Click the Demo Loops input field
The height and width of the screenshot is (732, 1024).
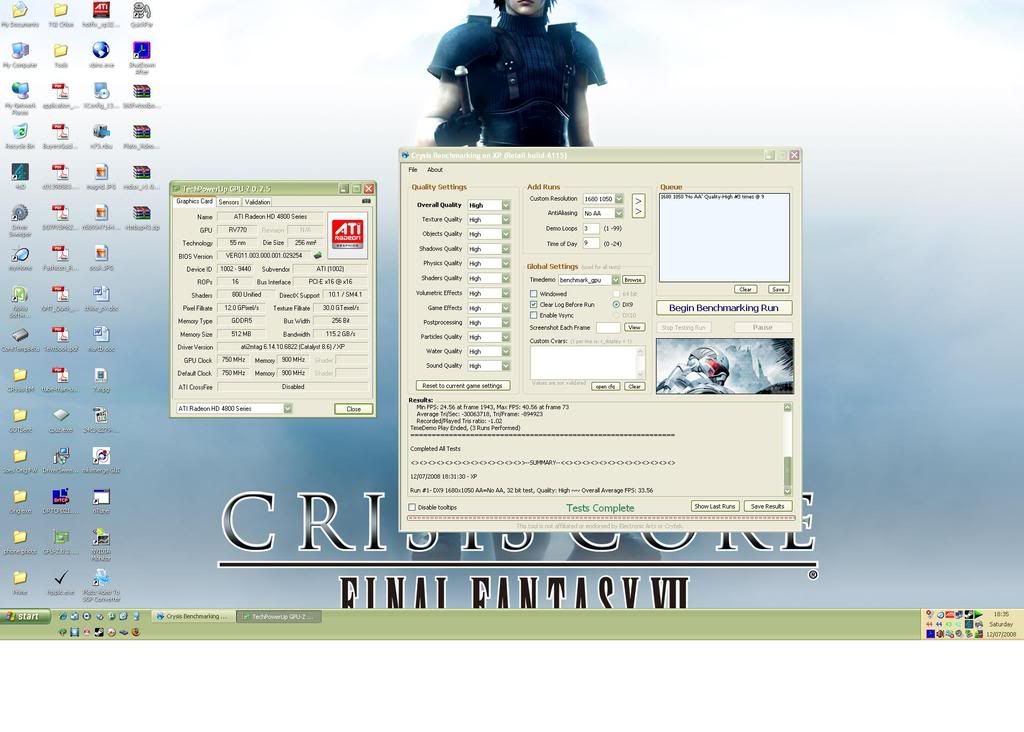[x=590, y=228]
